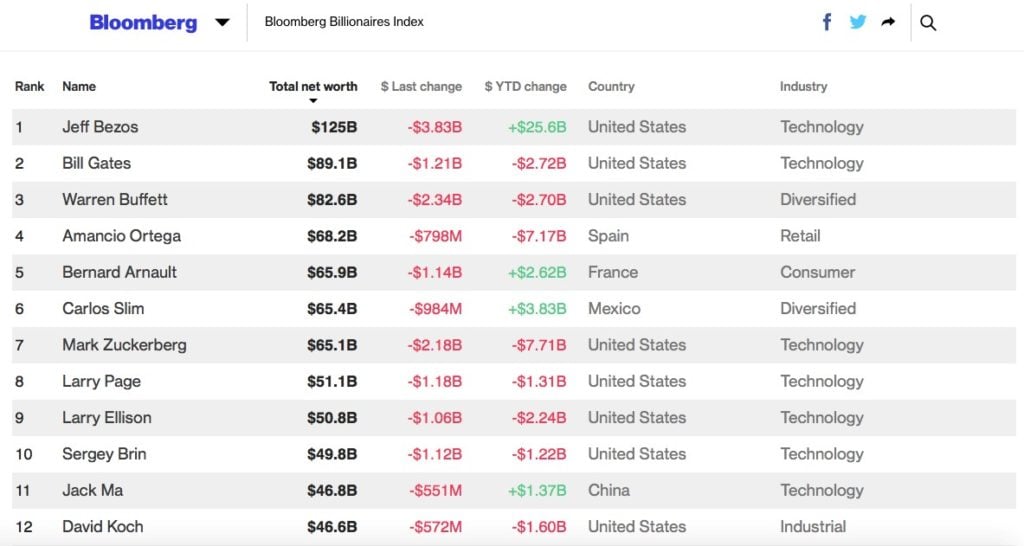Sort by Total net worth column
Viewport: 1024px width, 546px height.
click(313, 86)
